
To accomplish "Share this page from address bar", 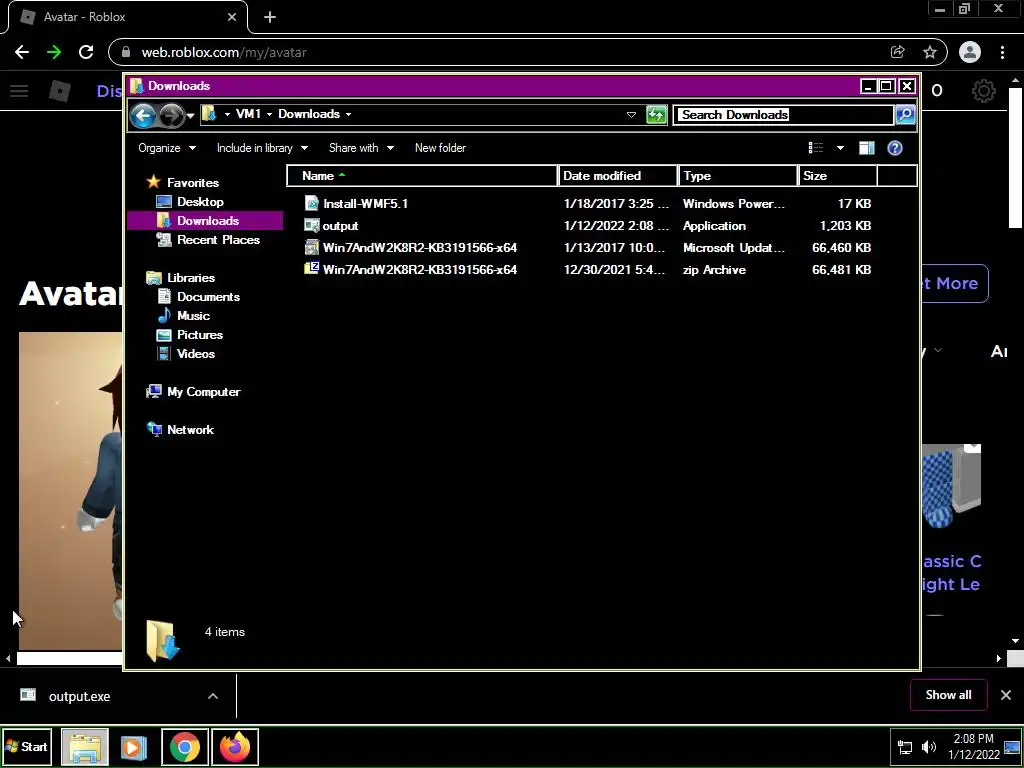I will [x=897, y=52].
